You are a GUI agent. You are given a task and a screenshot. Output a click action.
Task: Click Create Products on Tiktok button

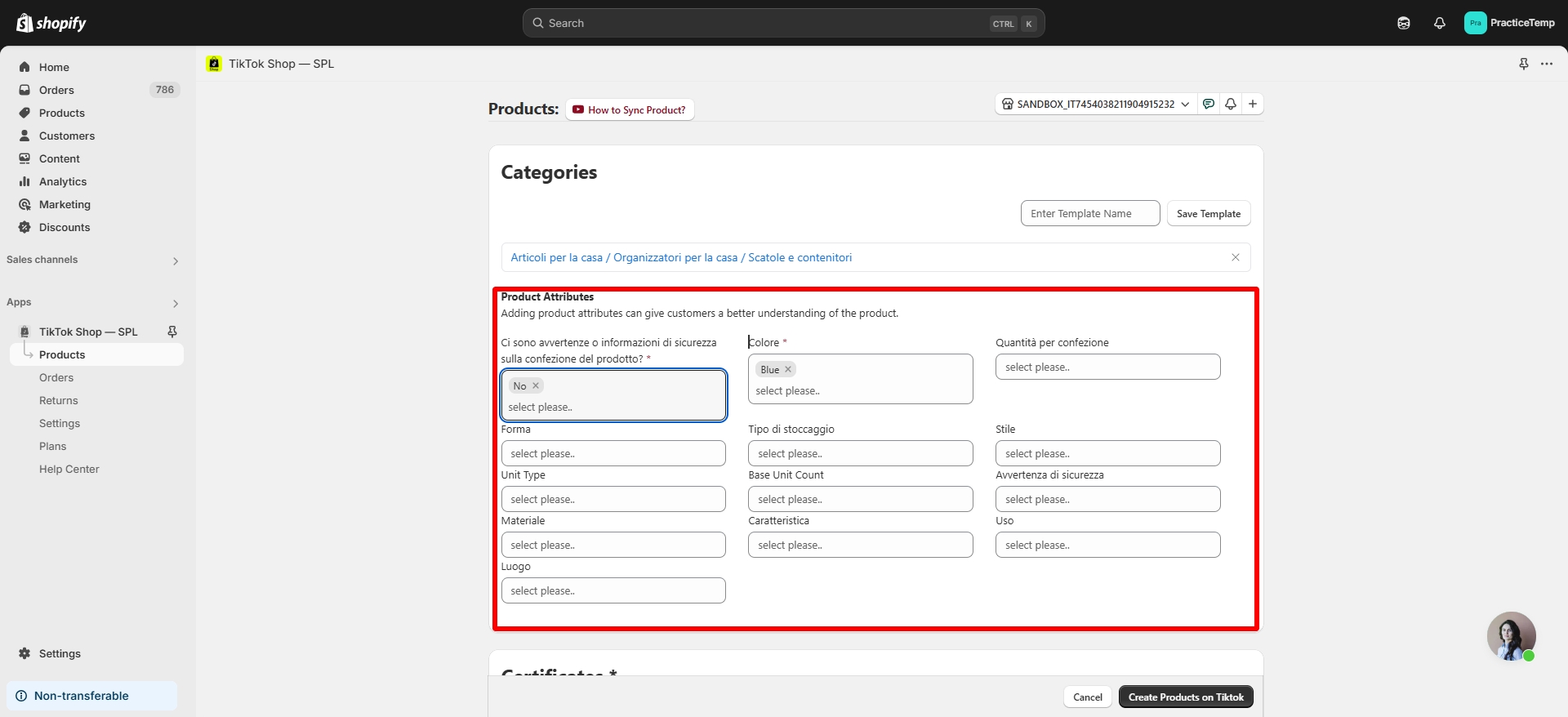pos(1185,697)
